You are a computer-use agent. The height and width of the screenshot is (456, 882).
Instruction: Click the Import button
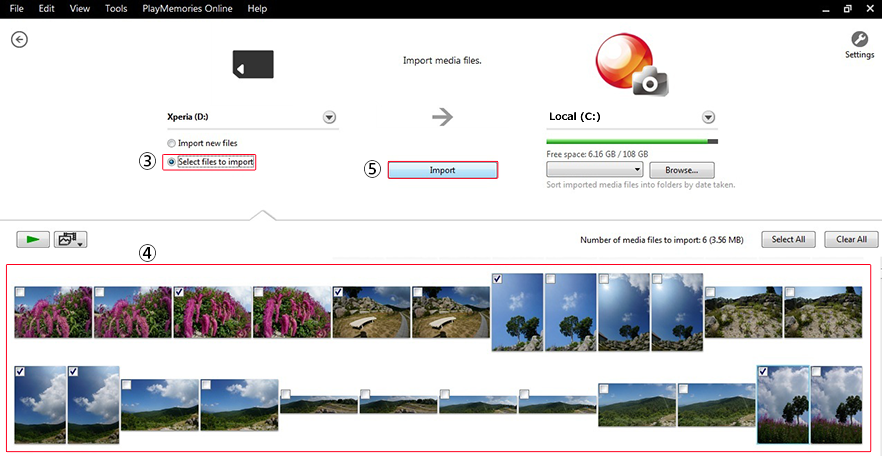[443, 170]
